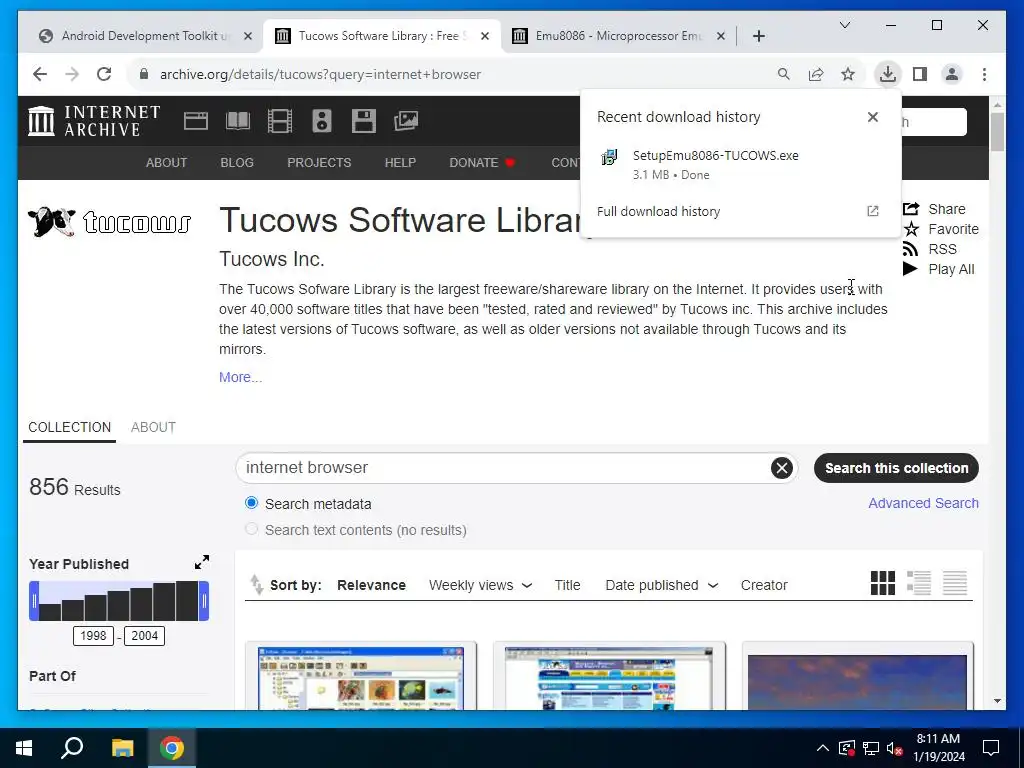
Task: Go back with the browser back arrow
Action: tap(40, 74)
